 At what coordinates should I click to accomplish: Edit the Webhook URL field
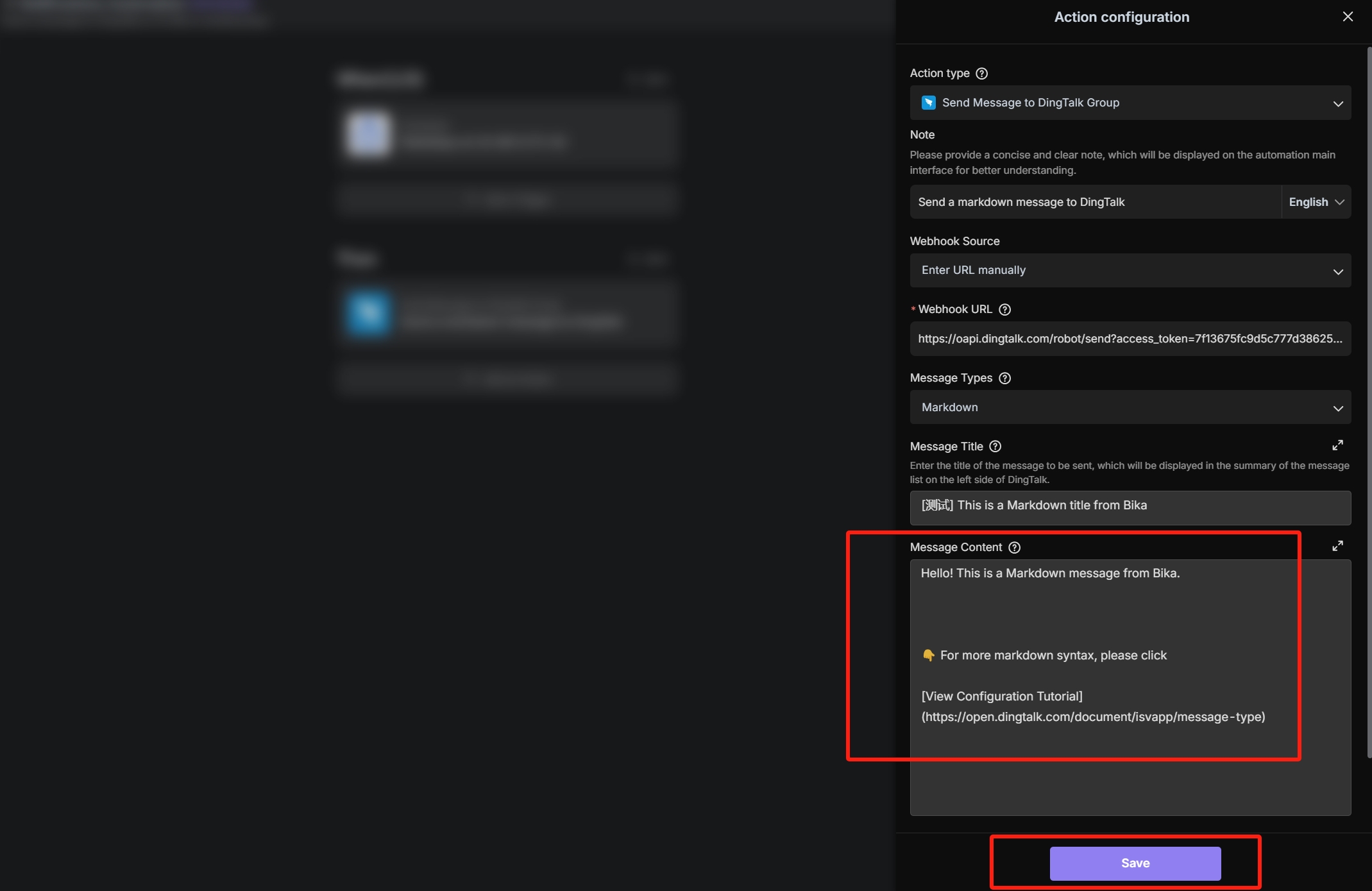[1130, 339]
